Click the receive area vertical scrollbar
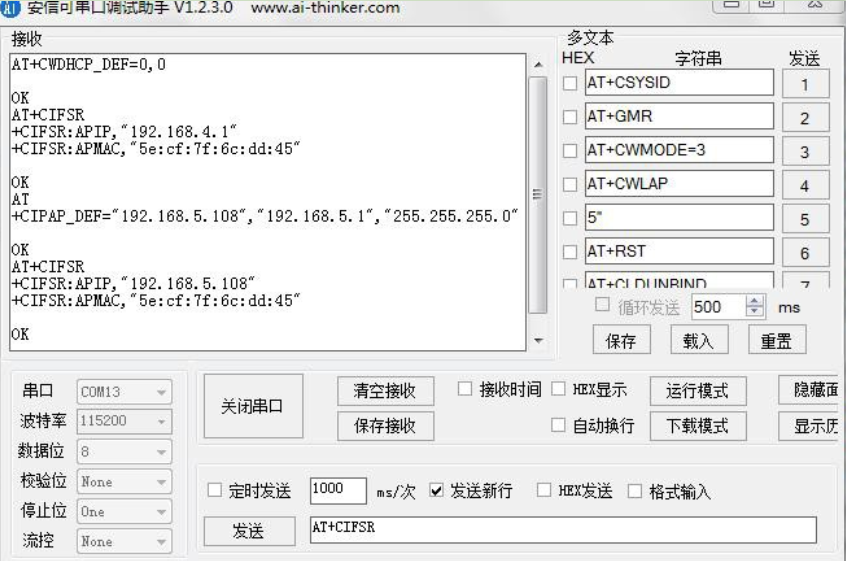This screenshot has width=846, height=561. click(538, 195)
